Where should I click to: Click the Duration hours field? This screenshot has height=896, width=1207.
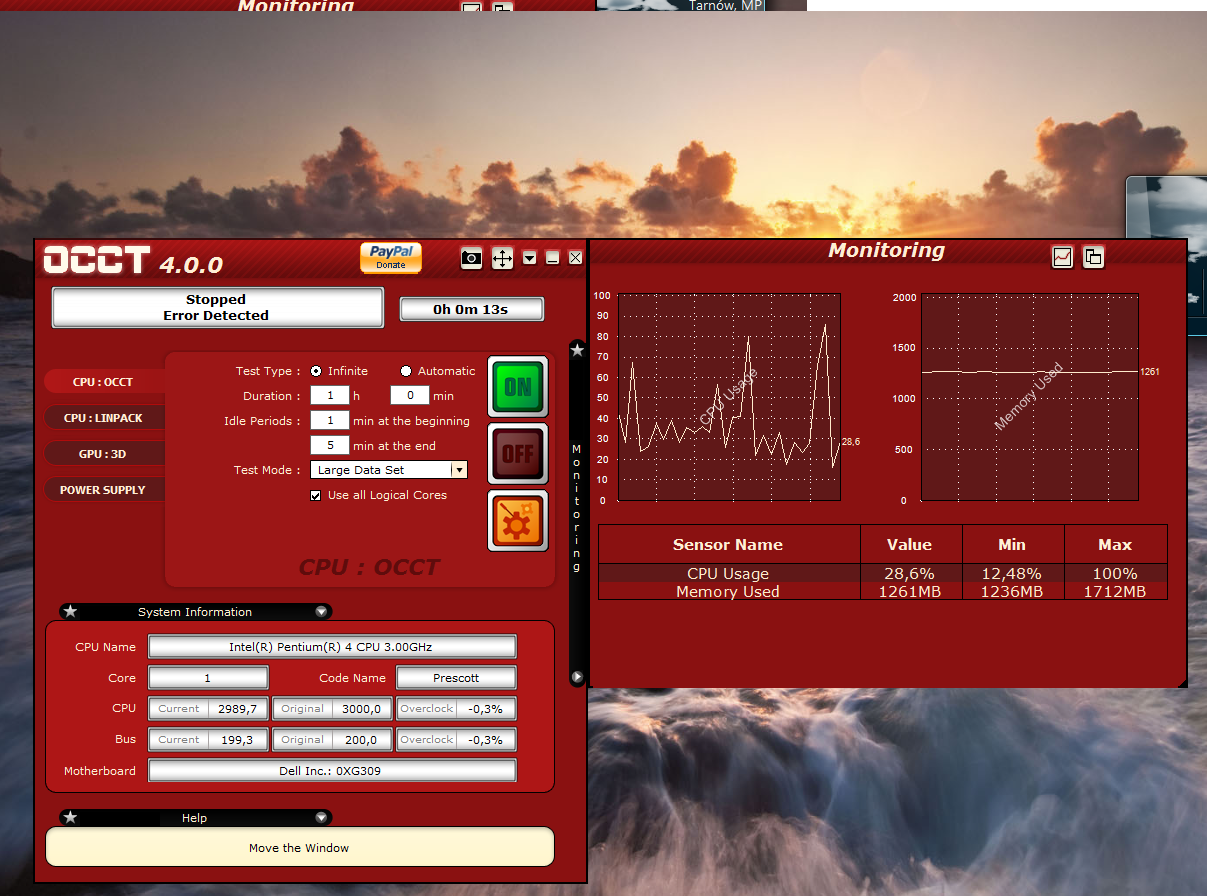coord(330,396)
